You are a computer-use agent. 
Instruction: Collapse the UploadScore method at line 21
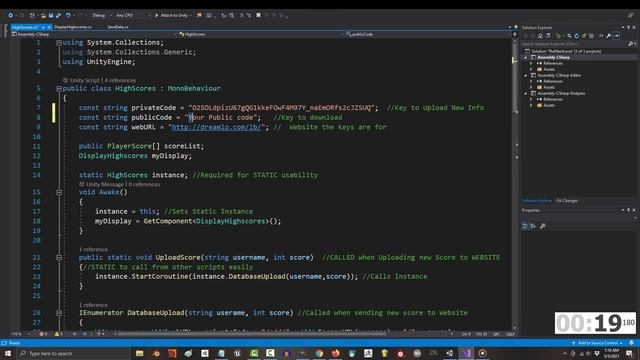[x=59, y=258]
